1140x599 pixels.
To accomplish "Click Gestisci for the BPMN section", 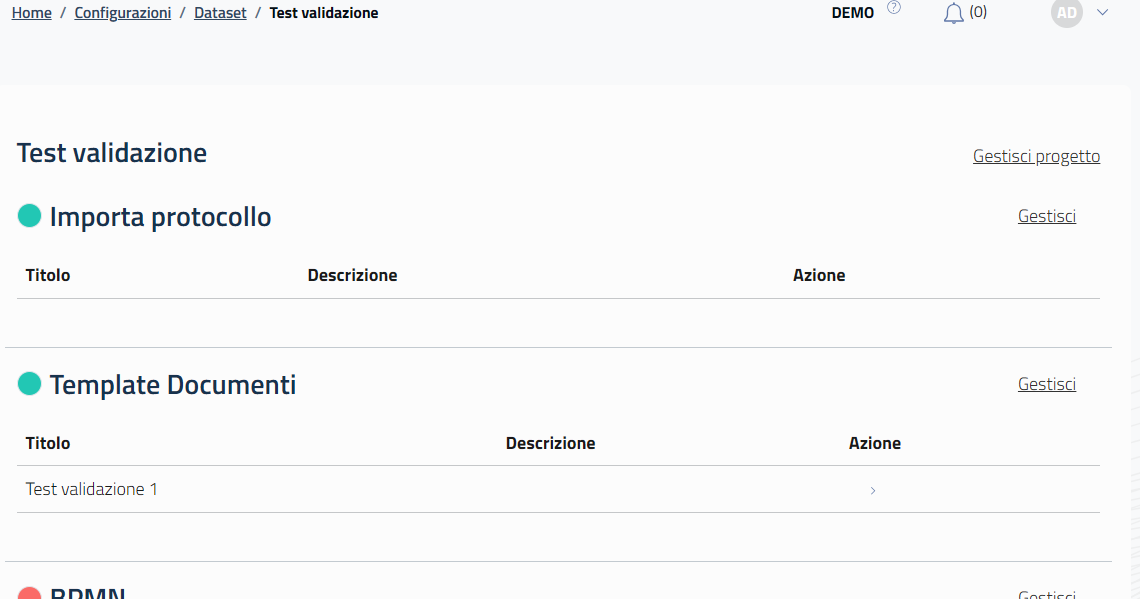I will pyautogui.click(x=1046, y=593).
